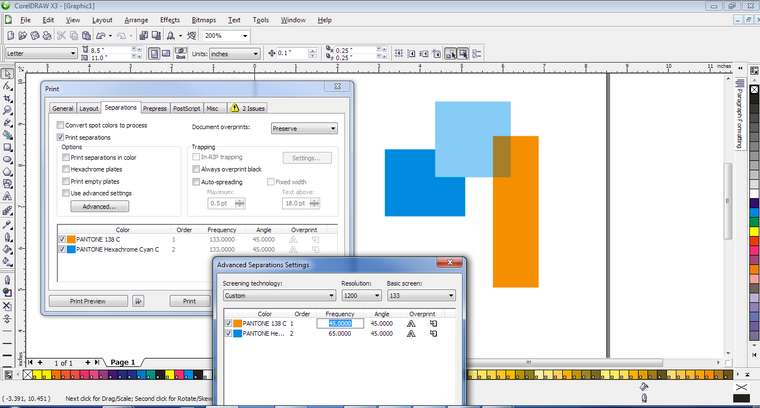
Task: Click the print options icon beside Print Preview
Action: pos(138,301)
